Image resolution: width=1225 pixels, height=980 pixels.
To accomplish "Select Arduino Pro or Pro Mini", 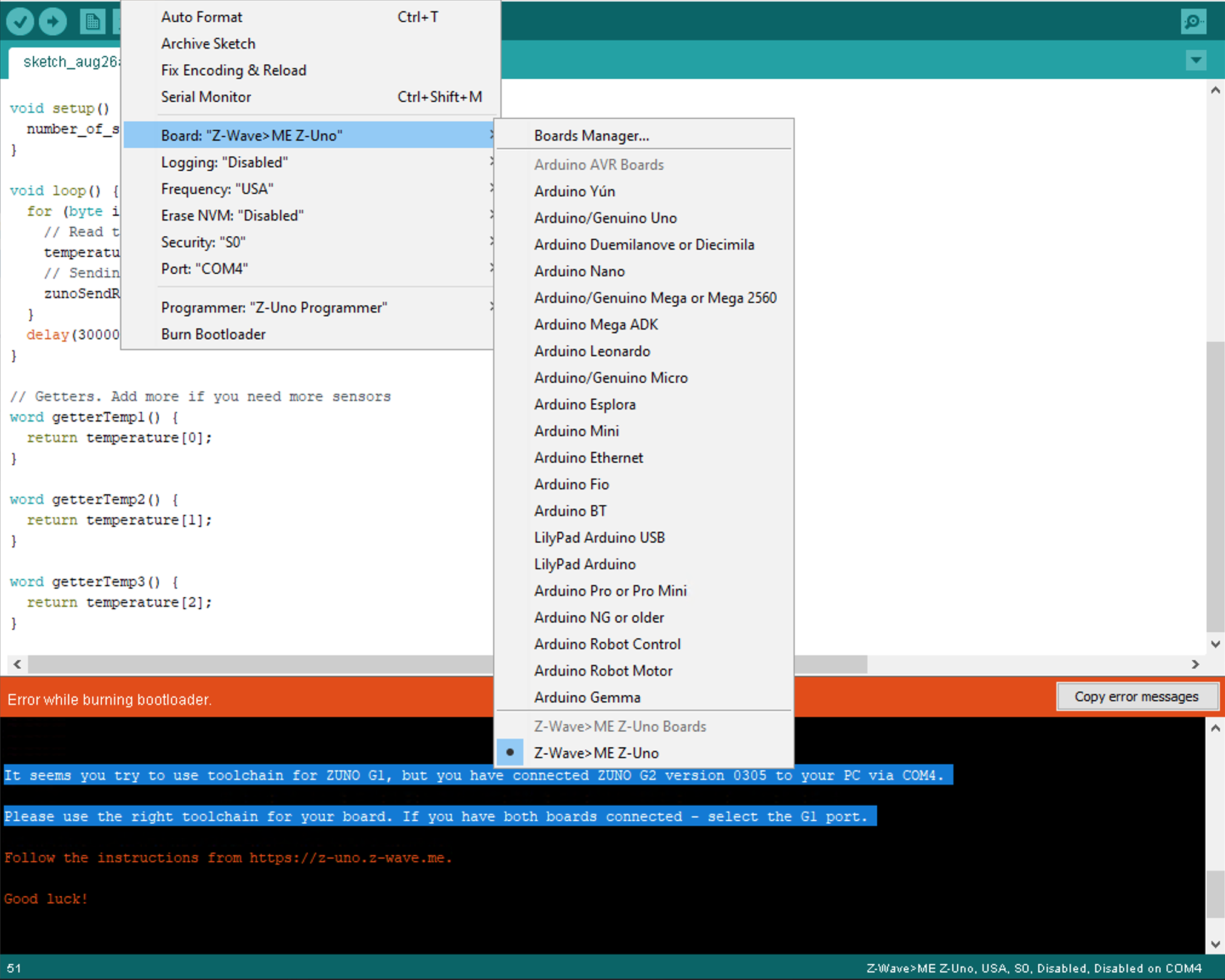I will coord(644,591).
